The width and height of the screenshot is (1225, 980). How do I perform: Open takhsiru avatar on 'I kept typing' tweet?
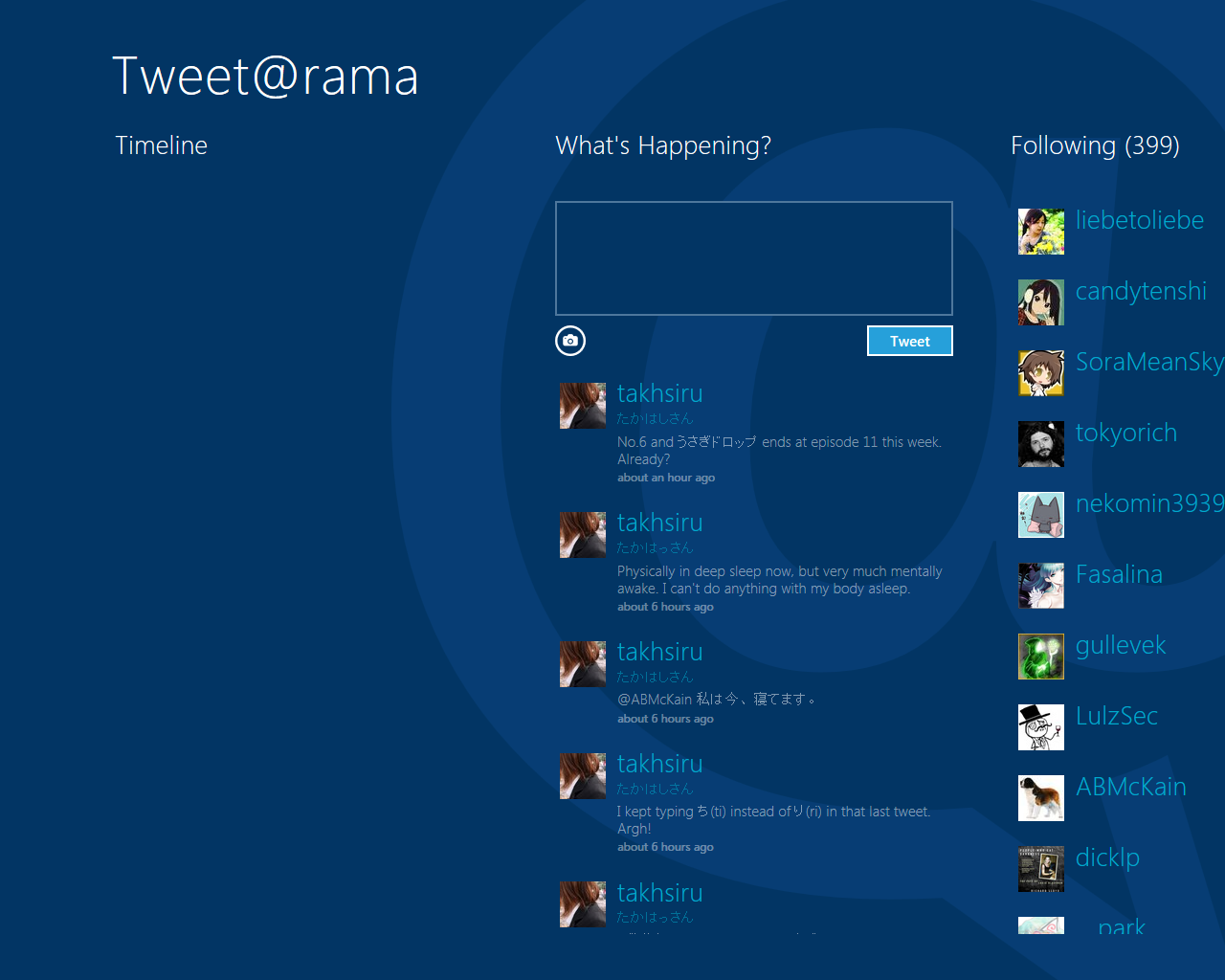pyautogui.click(x=583, y=776)
